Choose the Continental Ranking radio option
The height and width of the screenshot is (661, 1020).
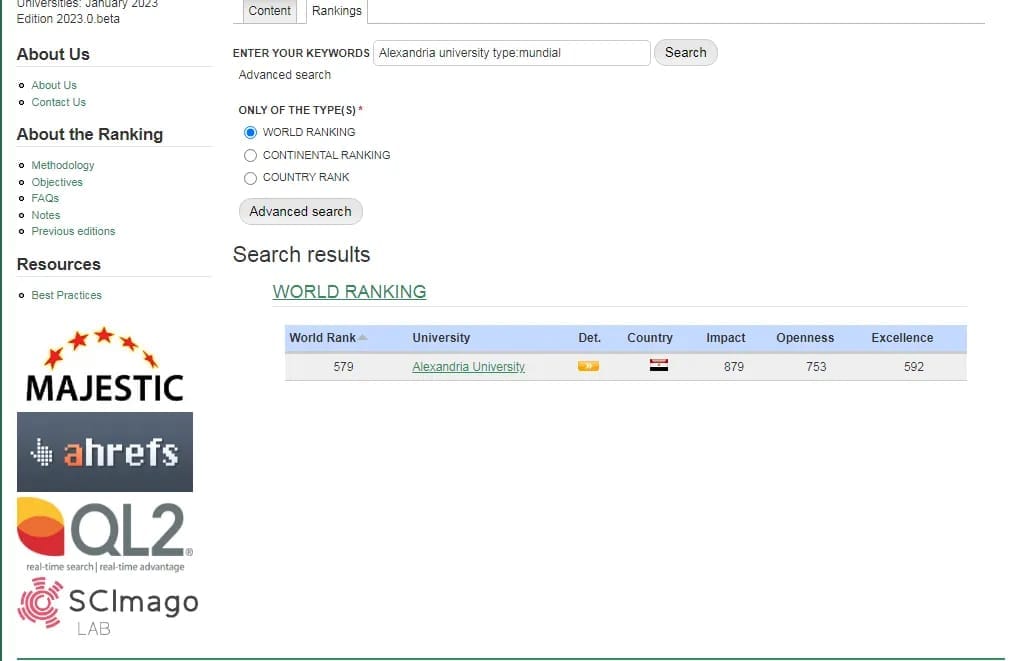coord(251,155)
